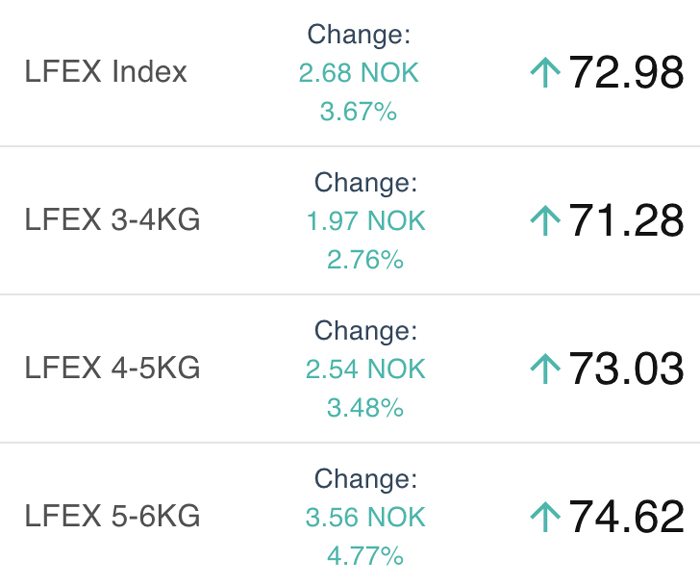Click the 72.98 index price
The height and width of the screenshot is (585, 700).
(626, 73)
